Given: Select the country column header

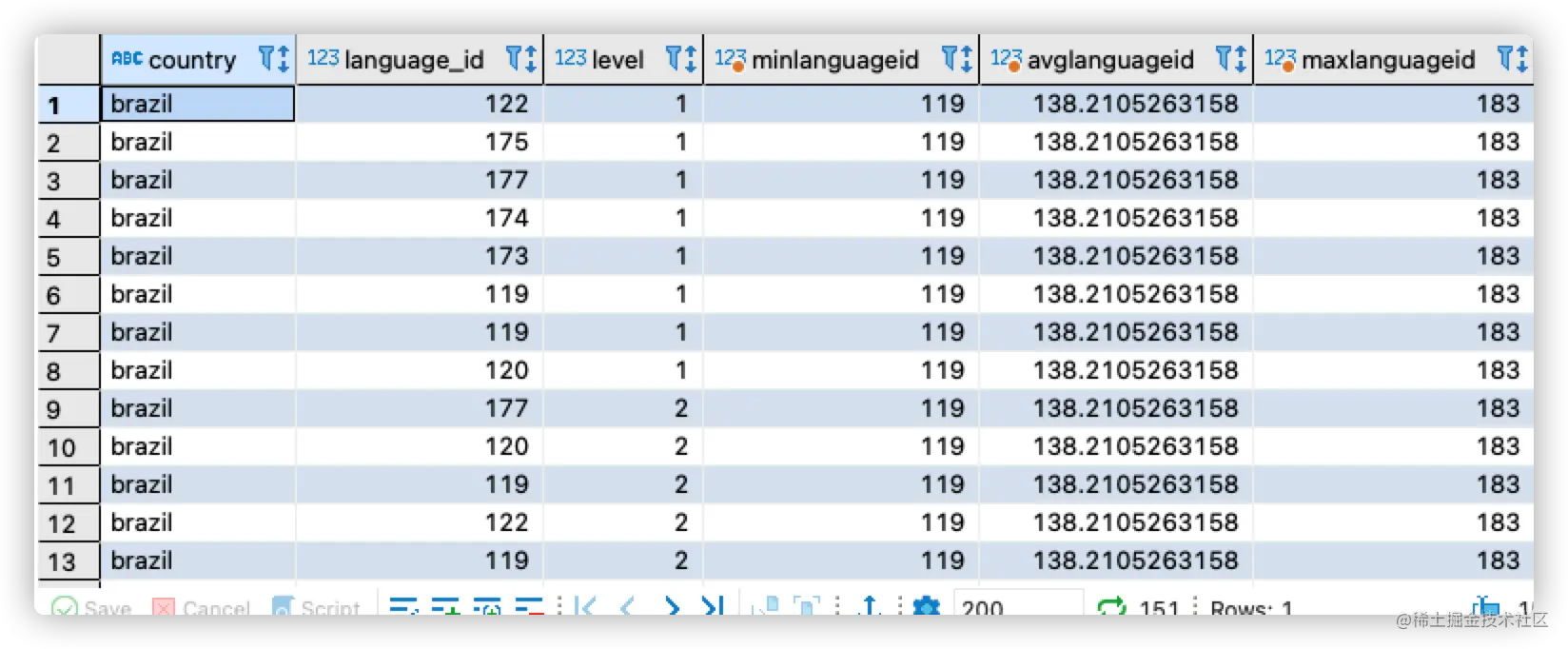Looking at the screenshot, I should coord(198,59).
